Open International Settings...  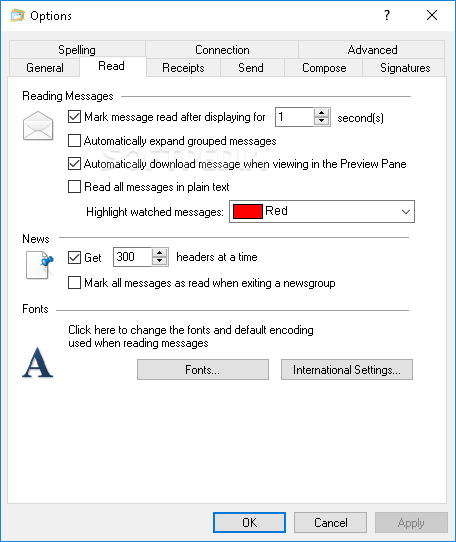coord(347,370)
